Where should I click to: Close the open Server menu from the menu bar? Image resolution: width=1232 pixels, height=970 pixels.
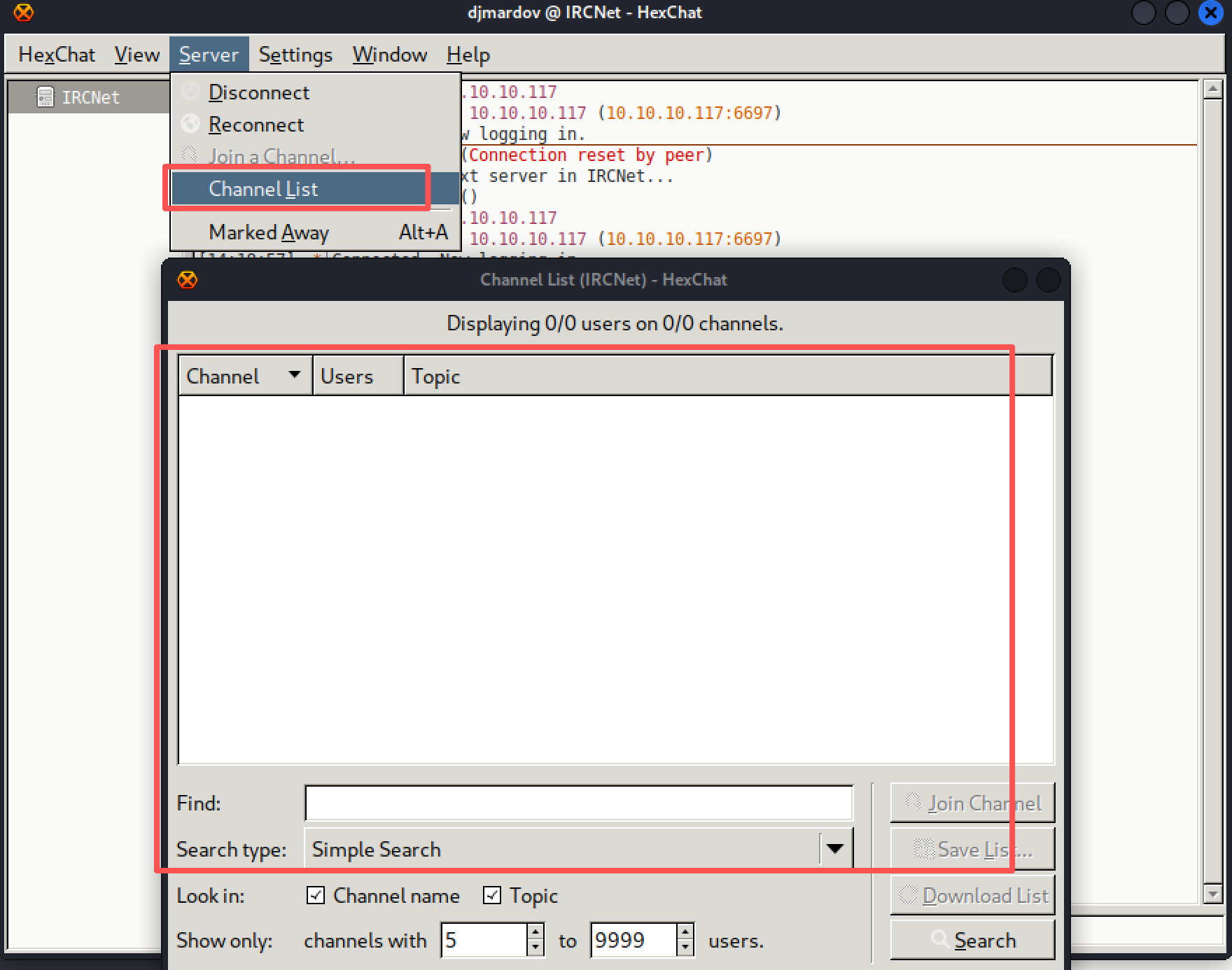tap(209, 55)
